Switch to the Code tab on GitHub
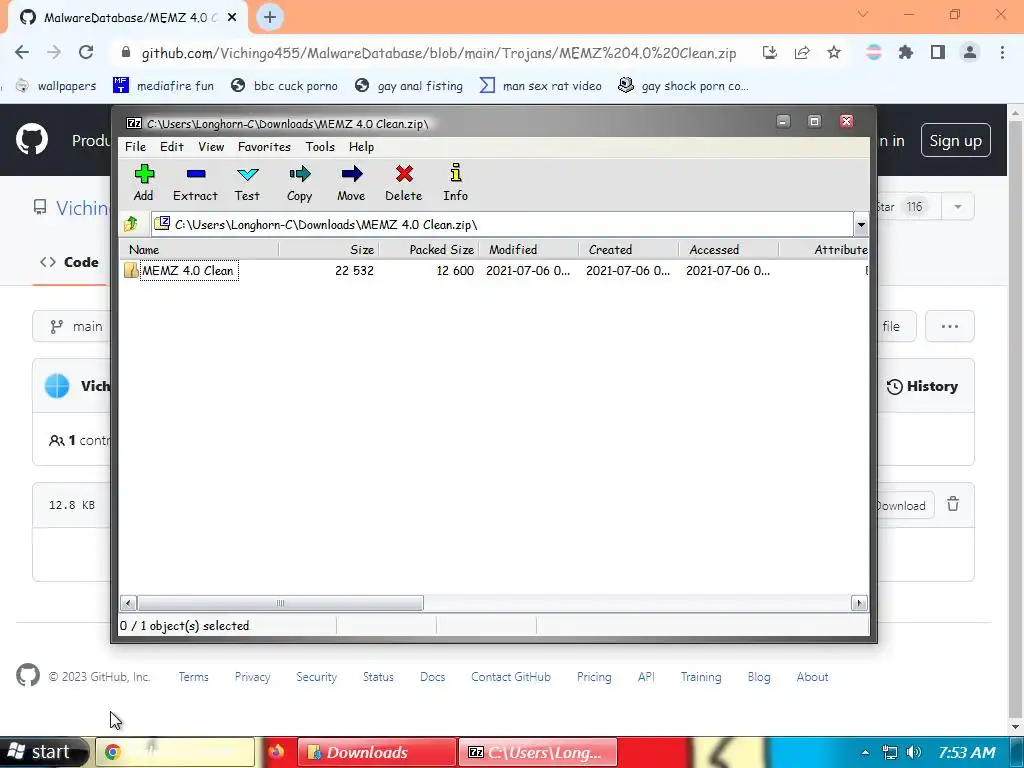 click(69, 262)
